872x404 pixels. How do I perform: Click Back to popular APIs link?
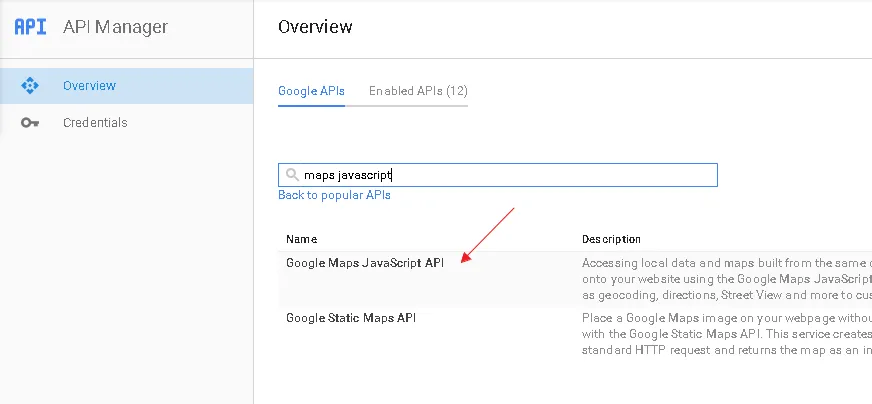[x=334, y=195]
